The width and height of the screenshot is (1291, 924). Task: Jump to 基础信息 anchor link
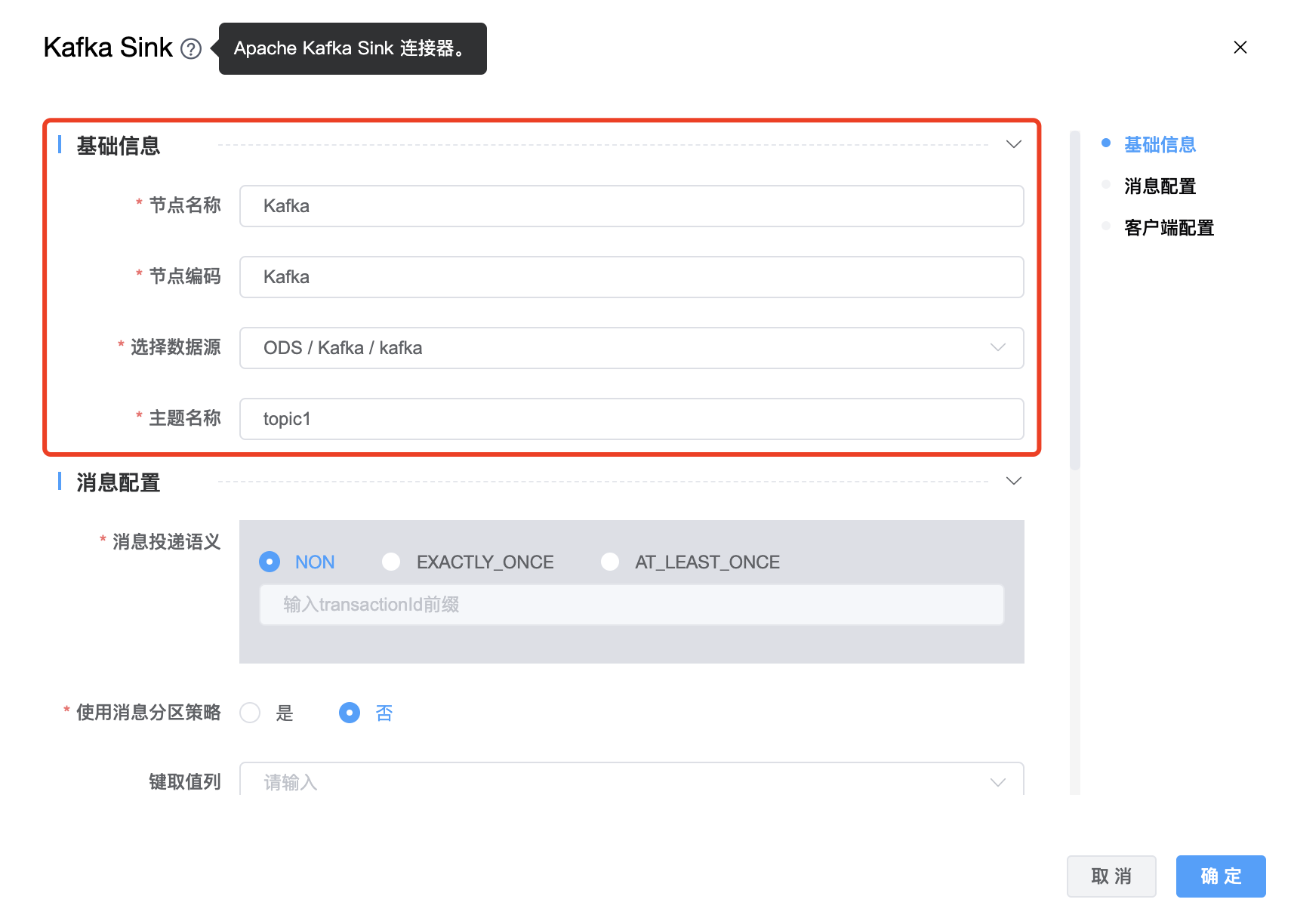point(1160,144)
